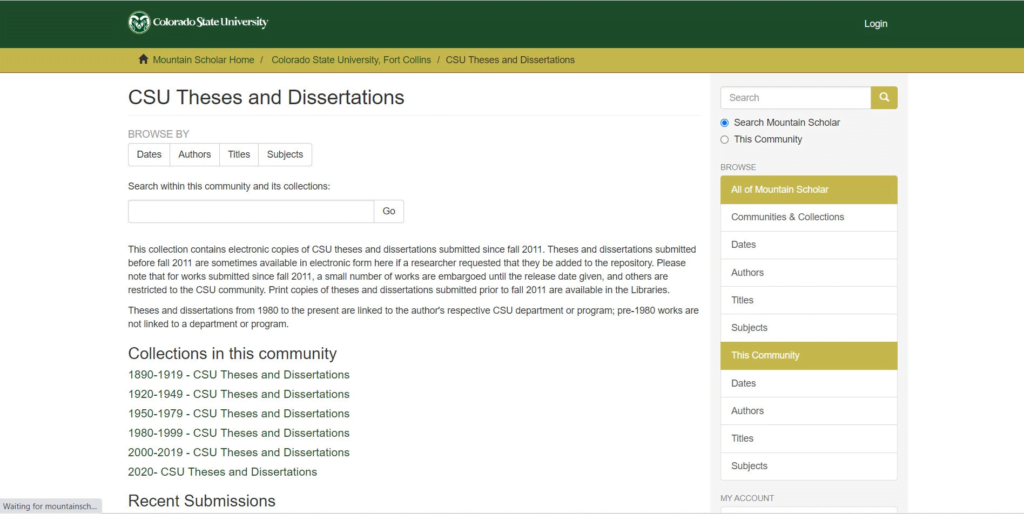Click the Colorado State University wordmark text
The image size is (1024, 514).
tap(210, 22)
